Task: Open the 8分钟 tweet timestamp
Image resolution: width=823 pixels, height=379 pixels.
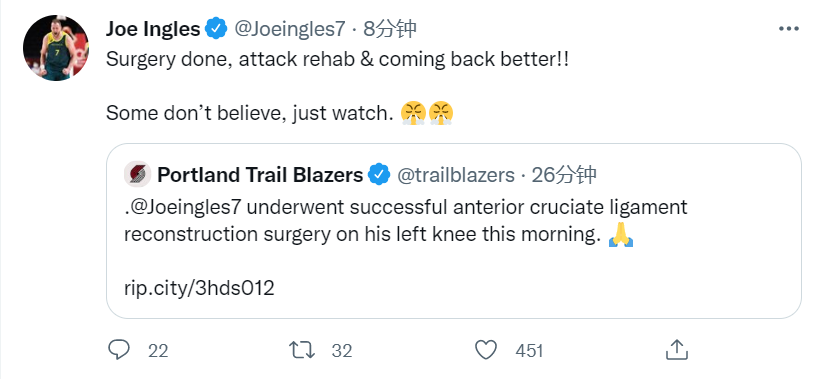Action: tap(389, 29)
